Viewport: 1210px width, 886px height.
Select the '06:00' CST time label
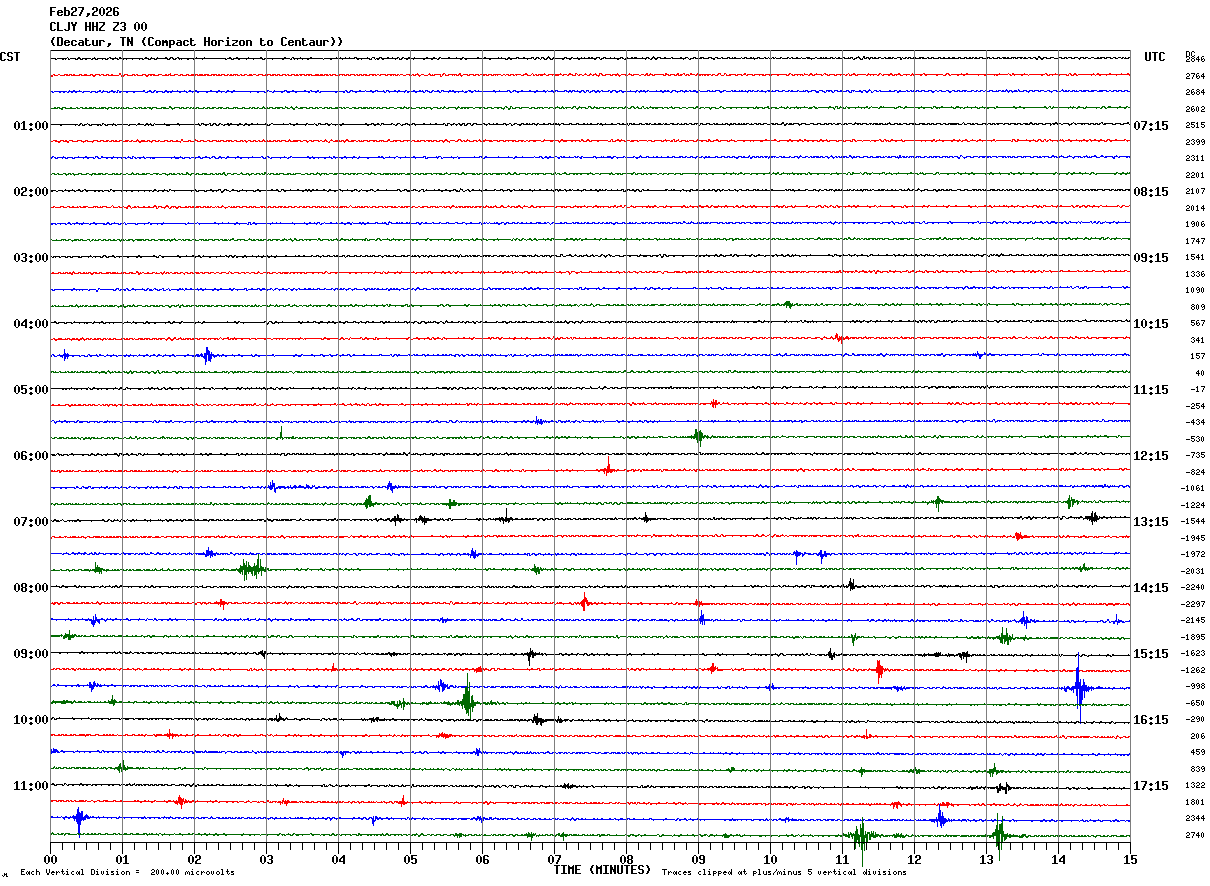tap(31, 456)
